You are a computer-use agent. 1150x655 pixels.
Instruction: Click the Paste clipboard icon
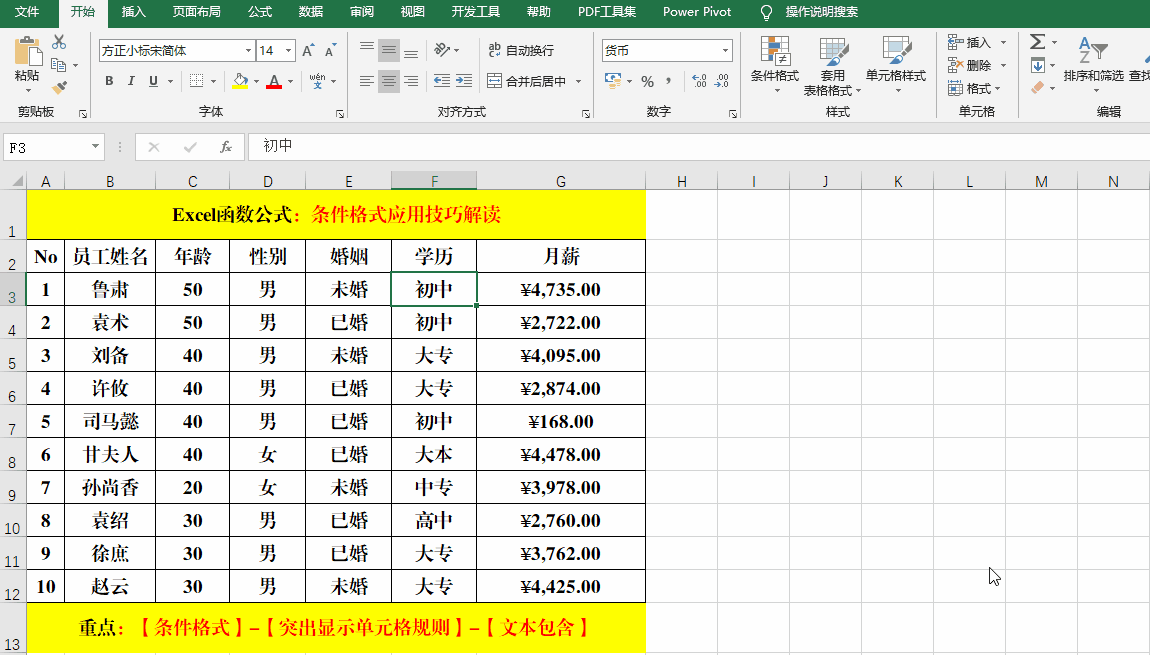[28, 51]
